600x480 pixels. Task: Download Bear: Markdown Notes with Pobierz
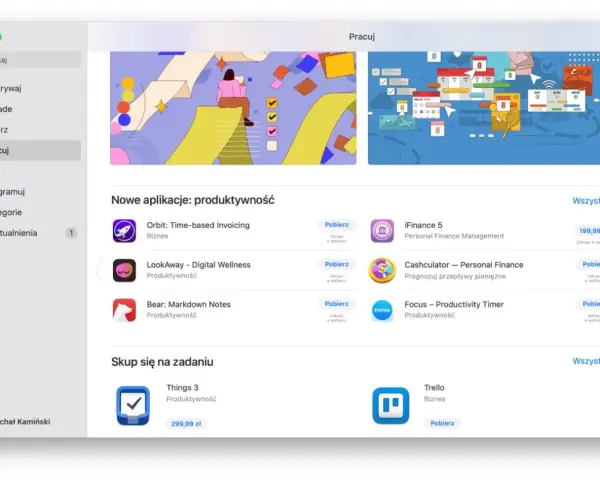pos(337,304)
